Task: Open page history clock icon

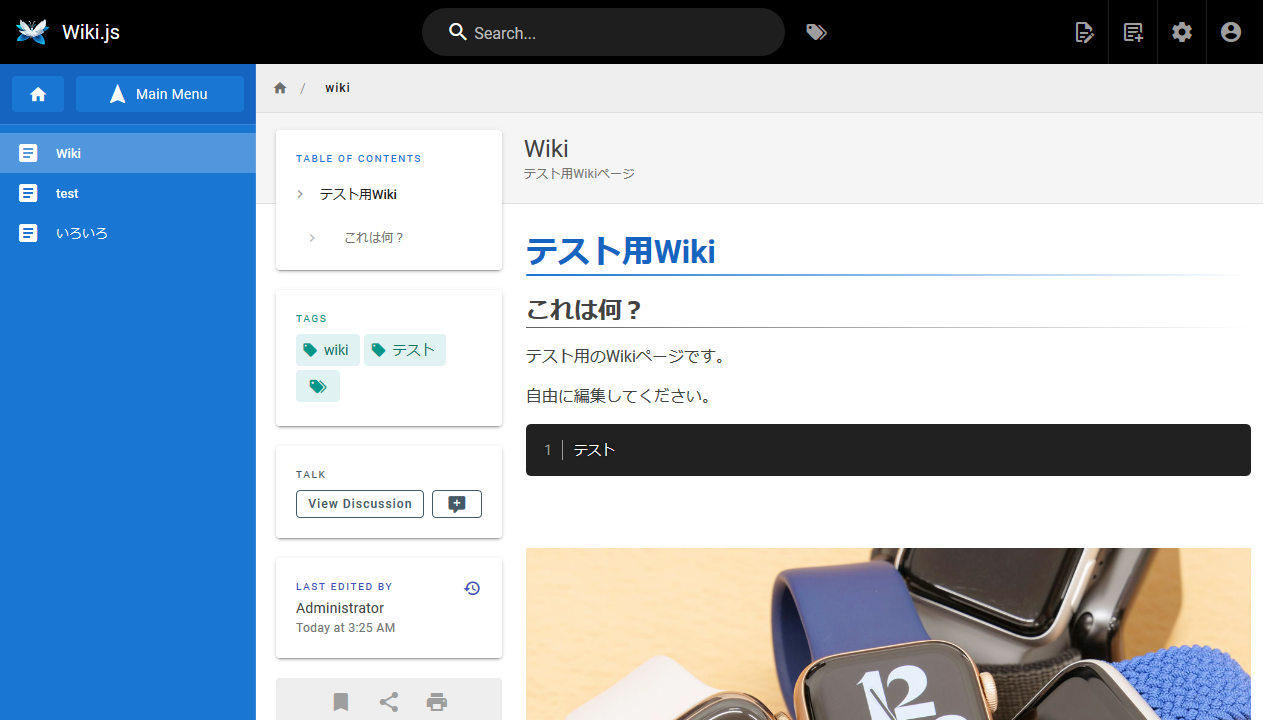Action: pos(472,588)
